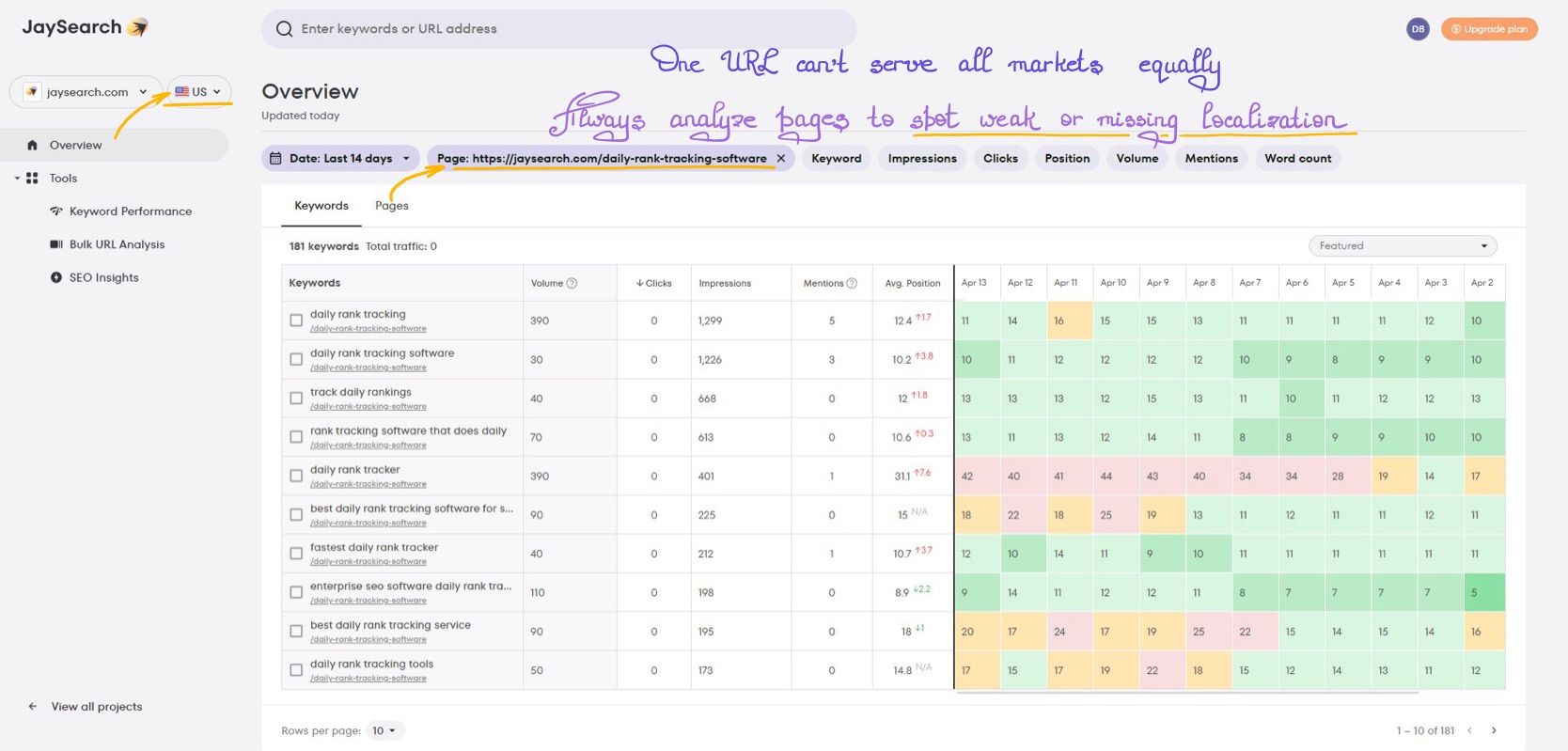Viewport: 1568px width, 751px height.
Task: Add the Clicks filter
Action: (1000, 158)
